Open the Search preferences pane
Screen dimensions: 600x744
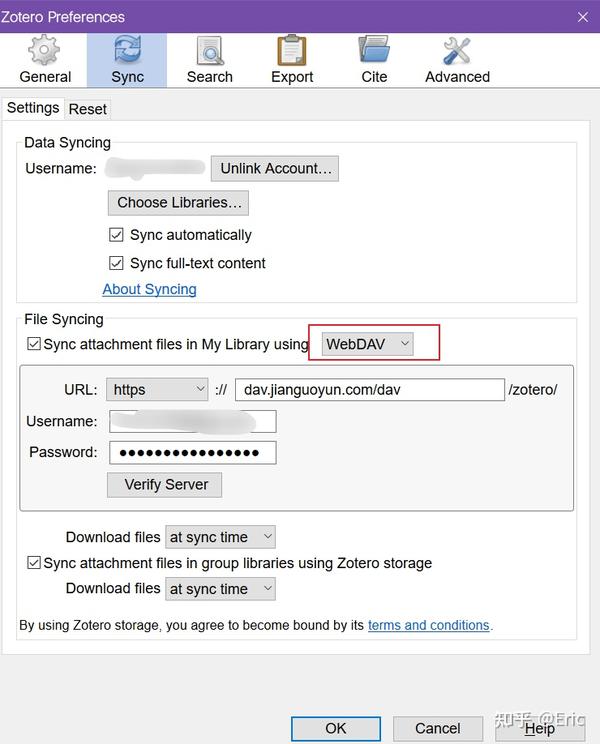point(209,60)
